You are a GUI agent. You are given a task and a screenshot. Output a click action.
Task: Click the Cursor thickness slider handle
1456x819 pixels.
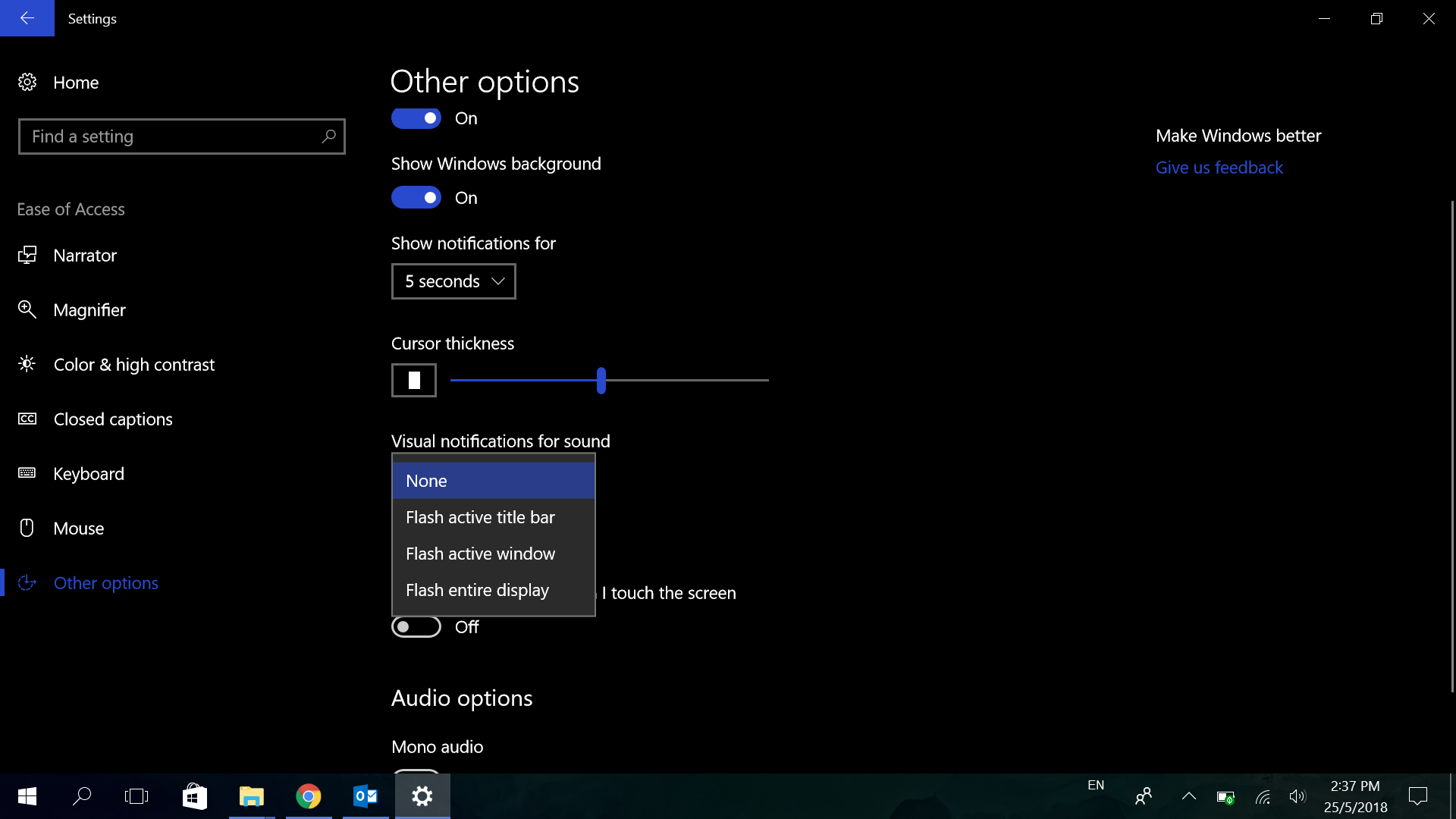coord(601,380)
